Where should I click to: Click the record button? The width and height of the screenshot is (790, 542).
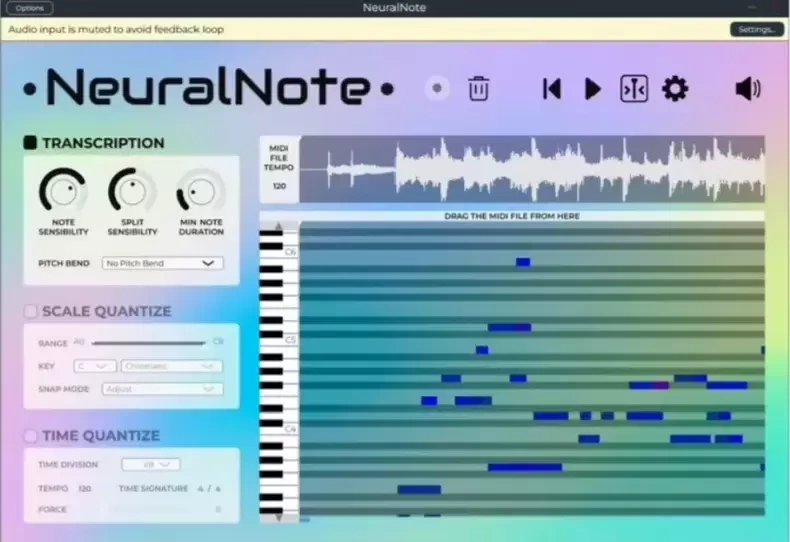click(437, 89)
